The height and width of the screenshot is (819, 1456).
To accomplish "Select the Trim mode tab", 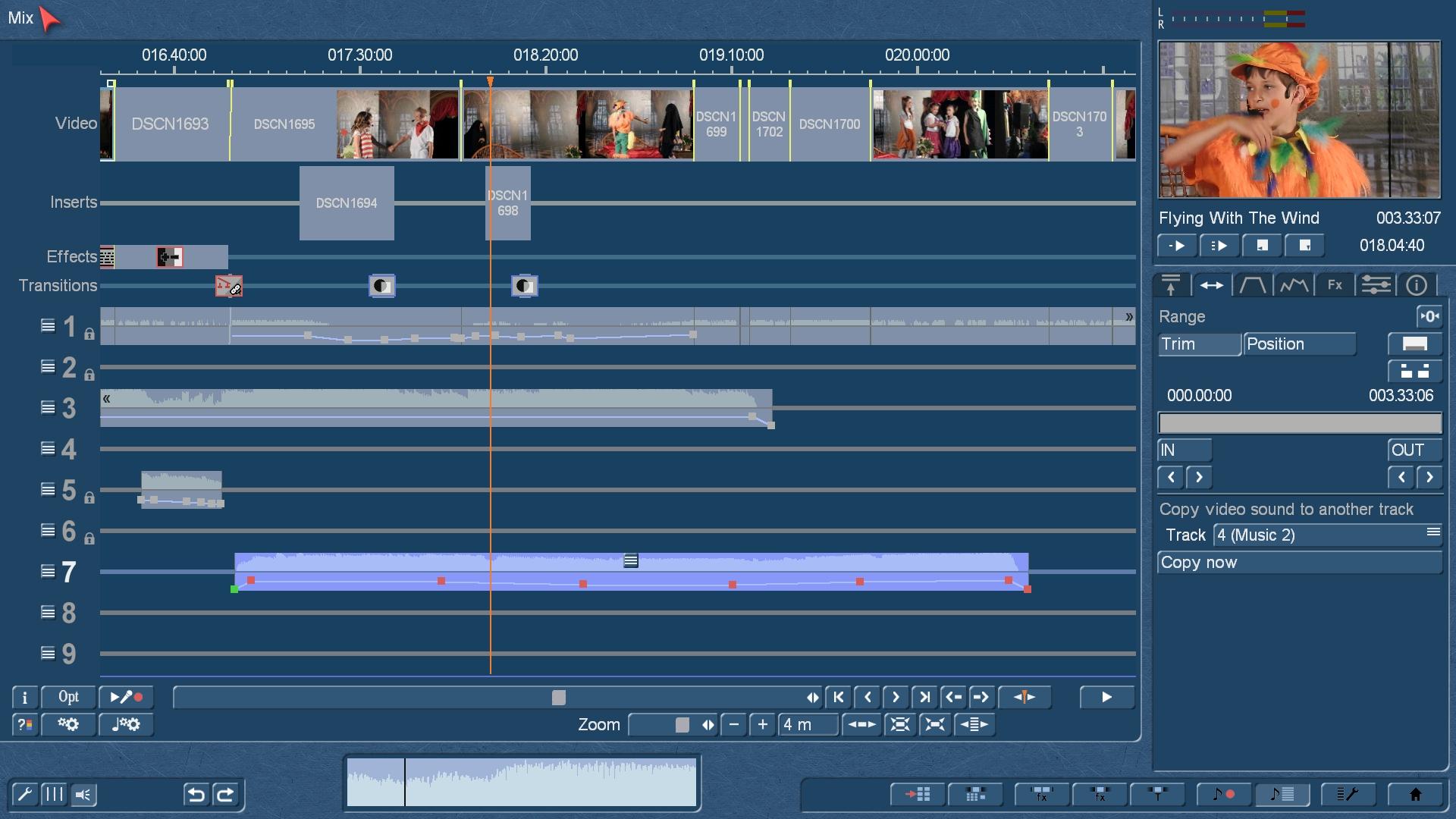I will (1199, 344).
